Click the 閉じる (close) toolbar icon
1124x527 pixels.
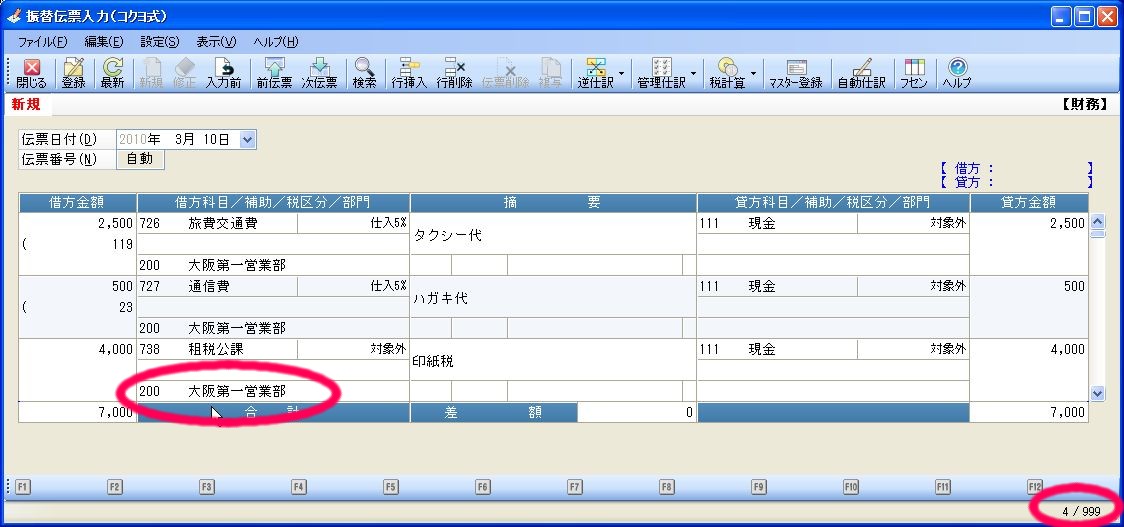click(31, 73)
